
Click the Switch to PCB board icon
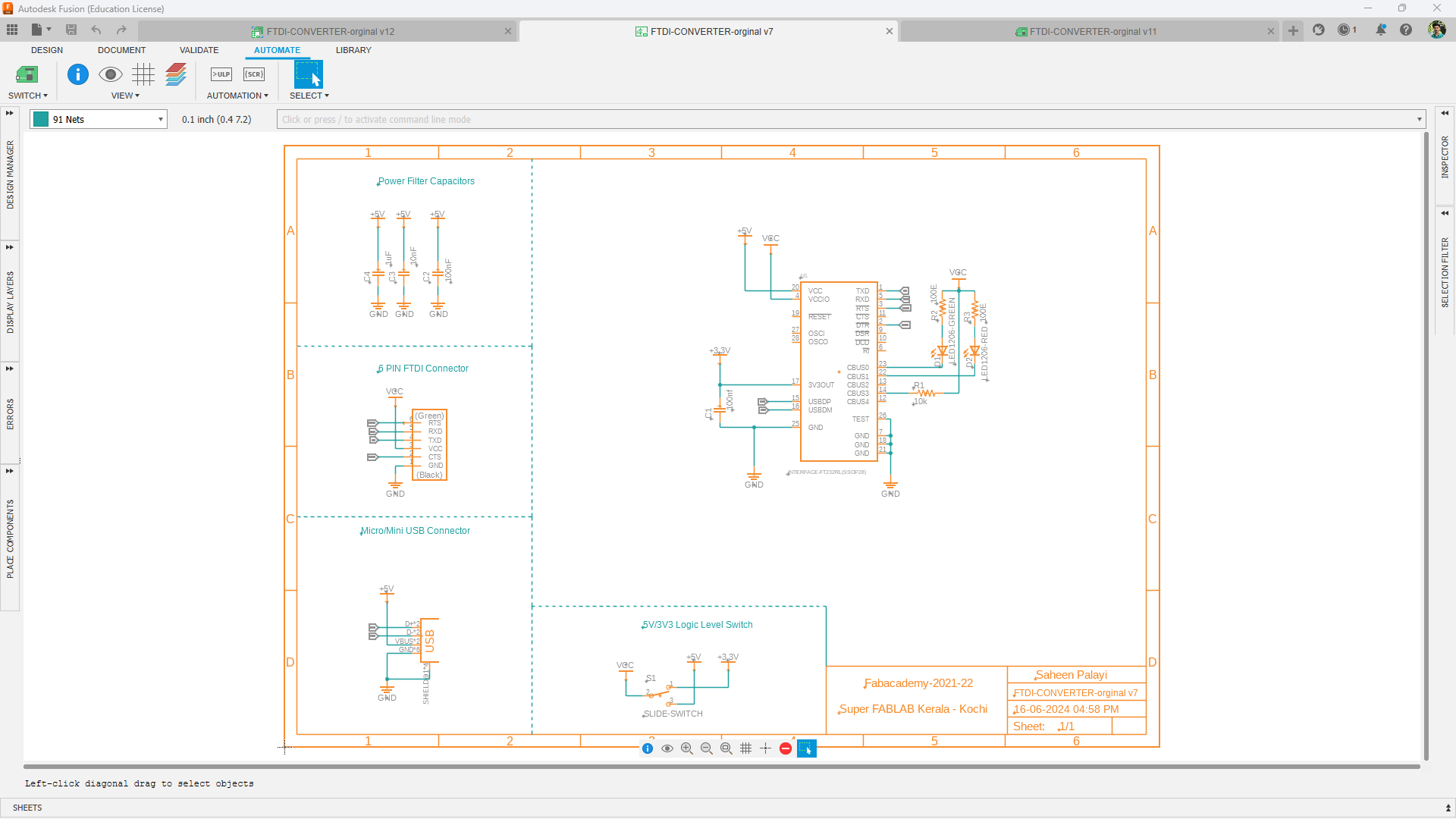coord(27,74)
